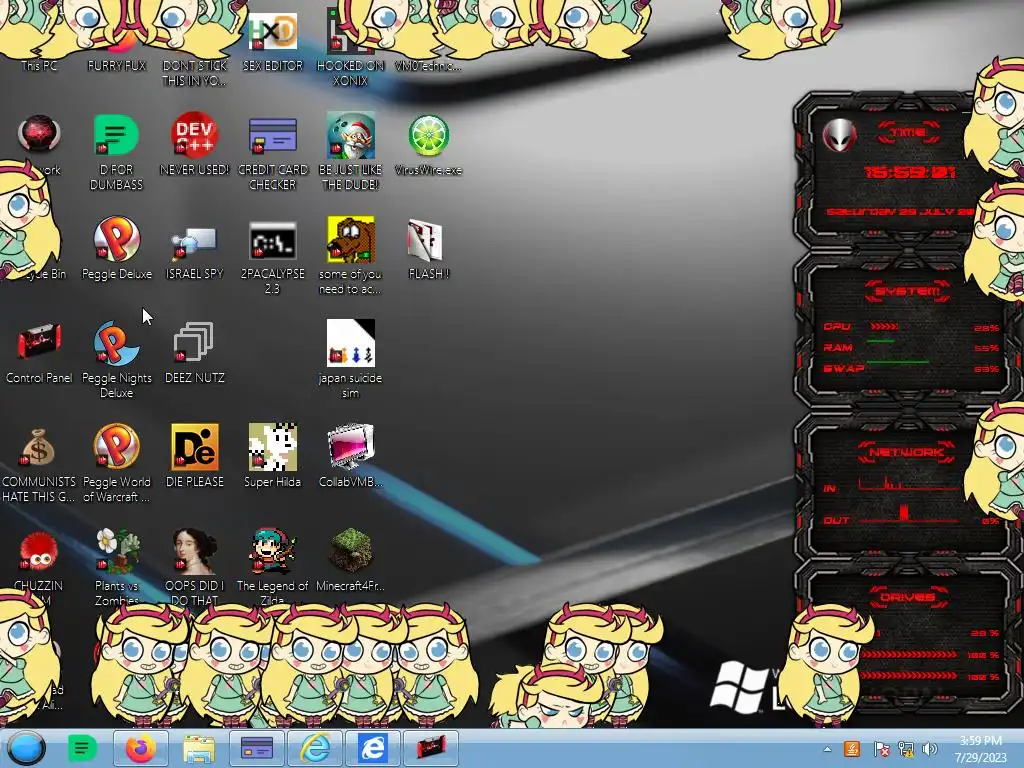This screenshot has height=768, width=1024.
Task: Click the NETWORK widget header
Action: tap(906, 452)
